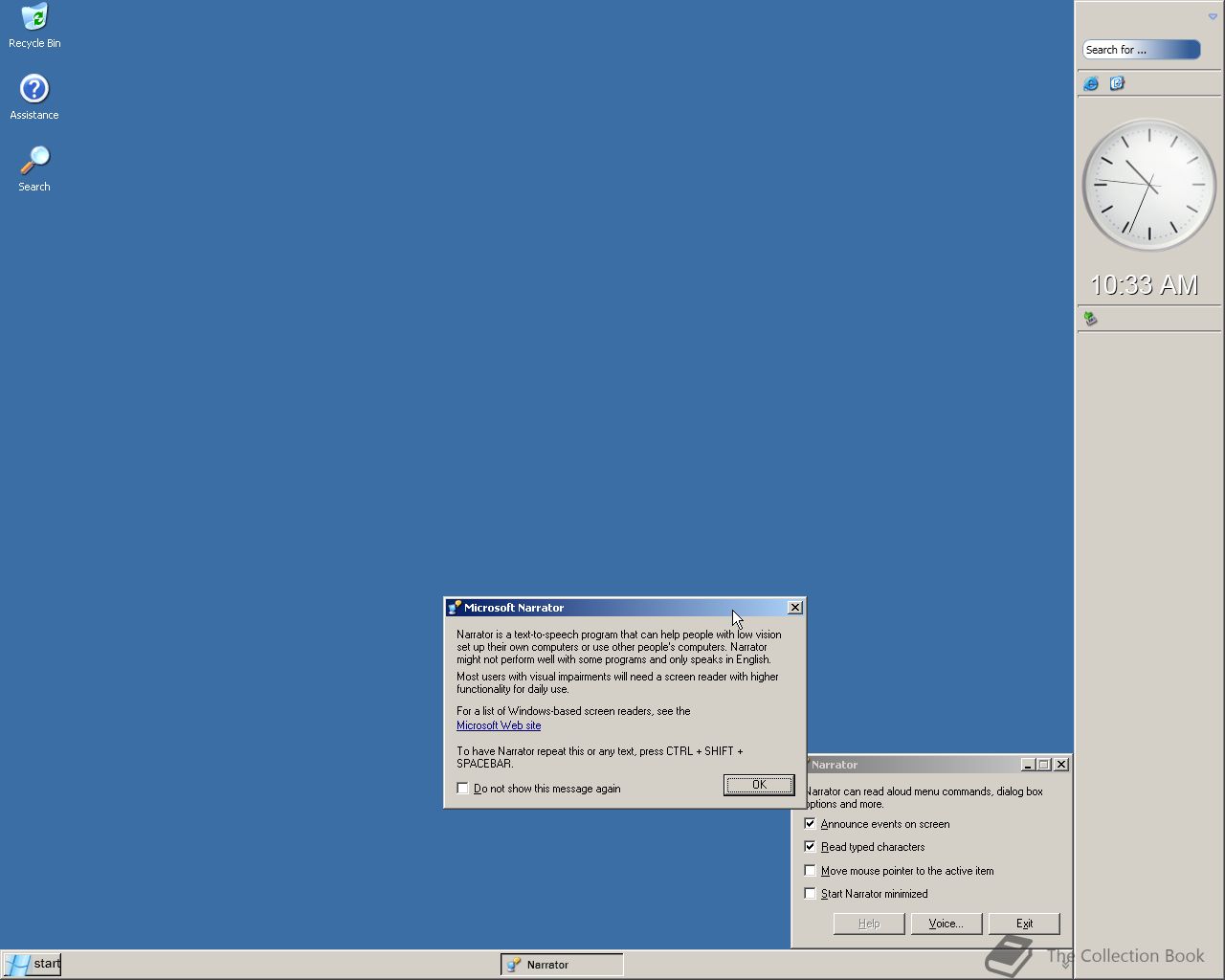Click OK in the Microsoft Narrator dialog

[759, 785]
